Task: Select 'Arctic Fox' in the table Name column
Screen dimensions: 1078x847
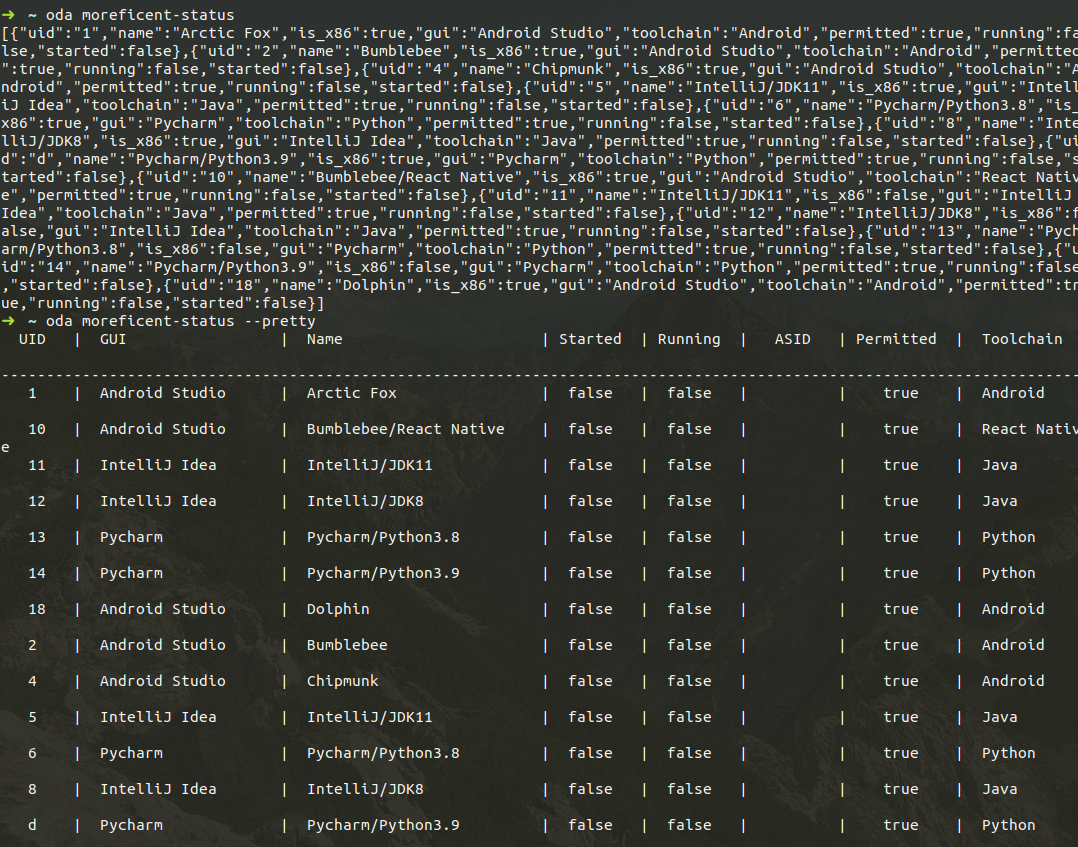Action: pyautogui.click(x=351, y=393)
